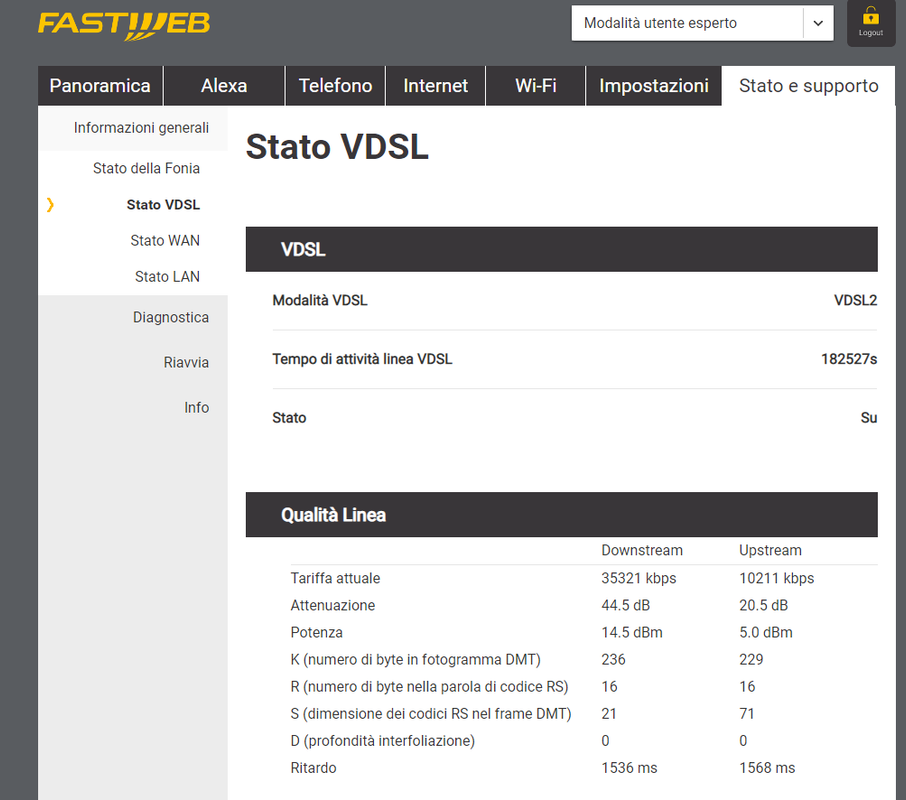Open the Telefono tab
The image size is (906, 800).
pyautogui.click(x=335, y=85)
